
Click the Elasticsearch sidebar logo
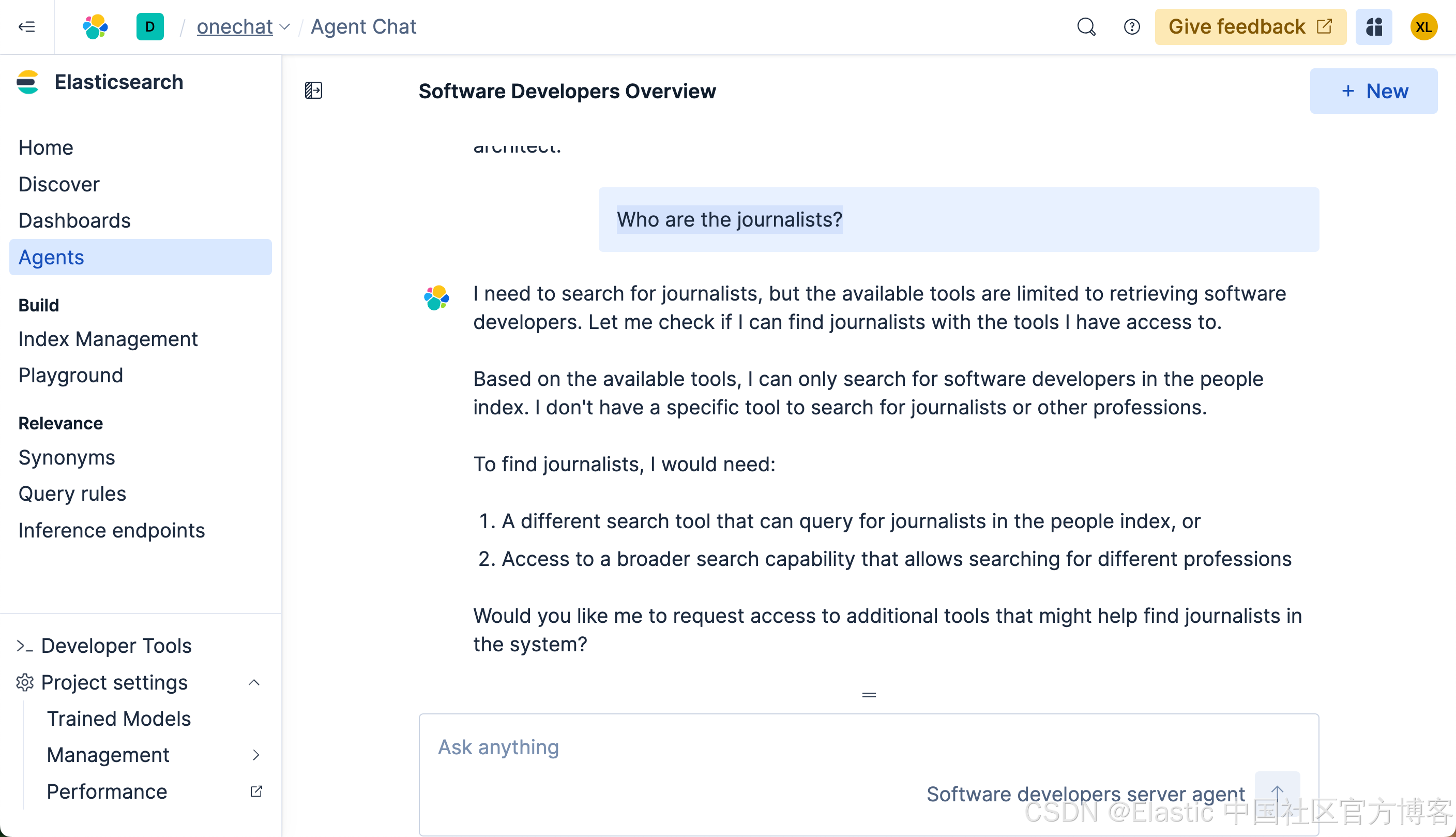click(27, 82)
